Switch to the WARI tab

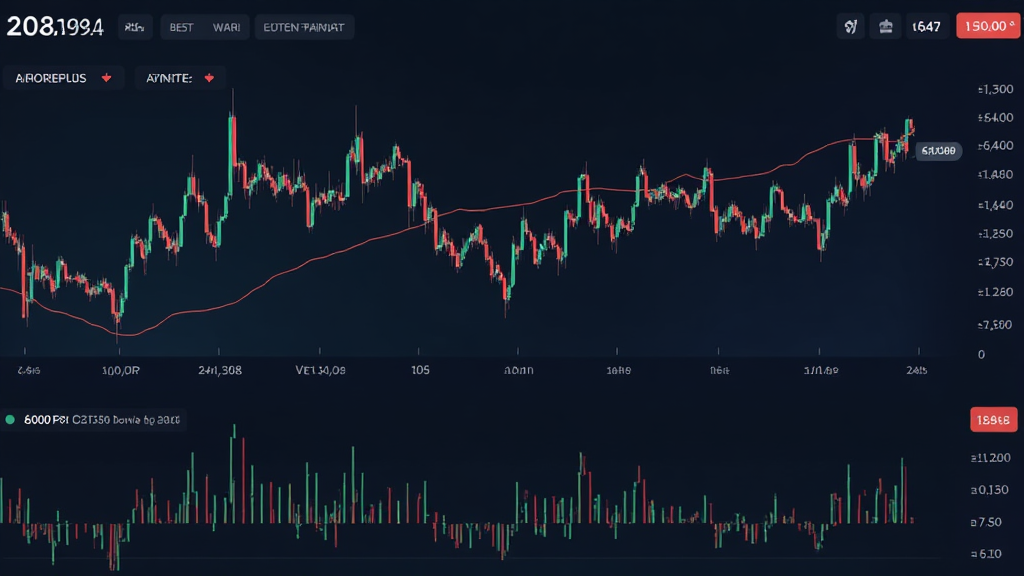[x=225, y=27]
